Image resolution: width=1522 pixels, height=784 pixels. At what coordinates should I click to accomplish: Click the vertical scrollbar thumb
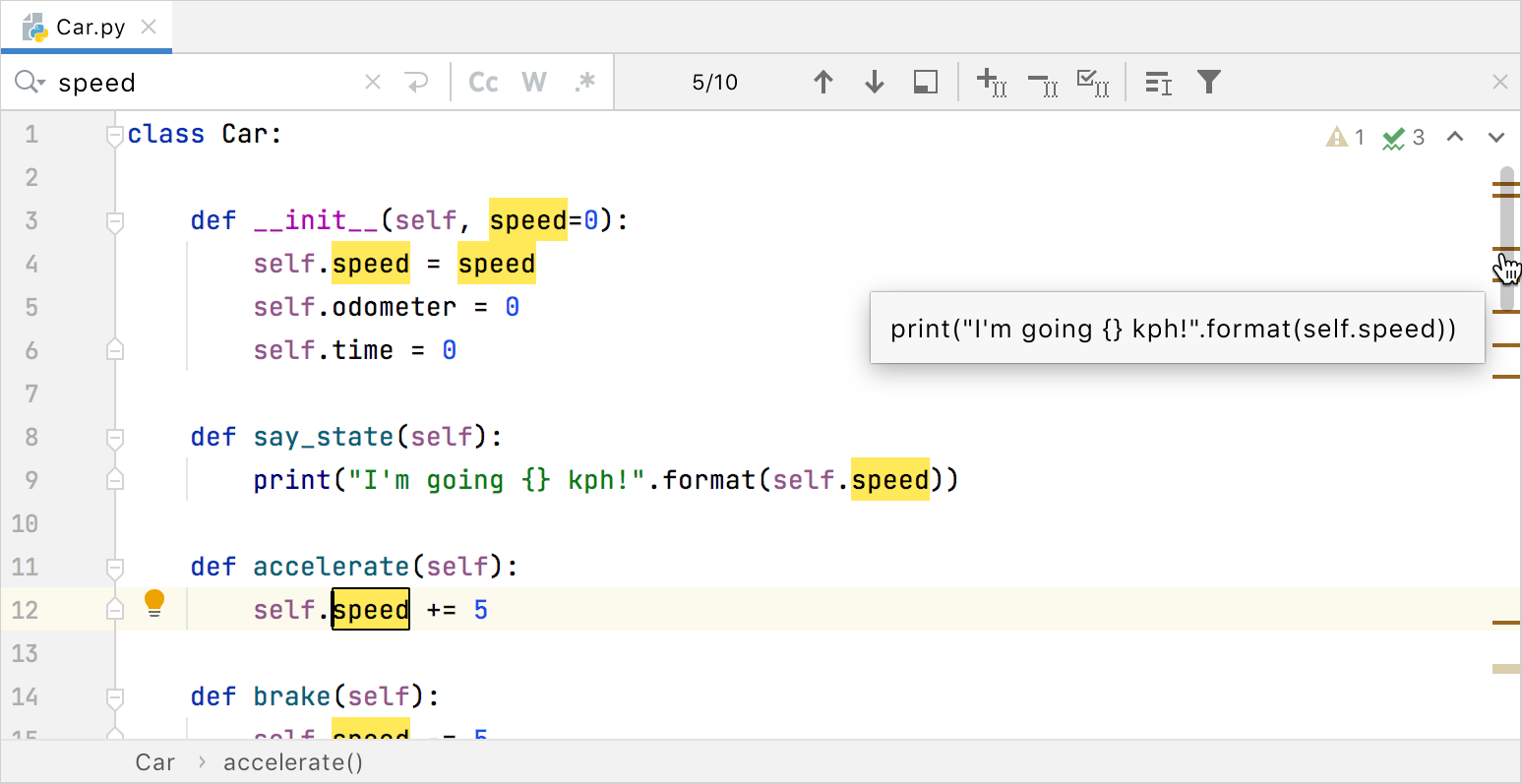[x=1506, y=236]
